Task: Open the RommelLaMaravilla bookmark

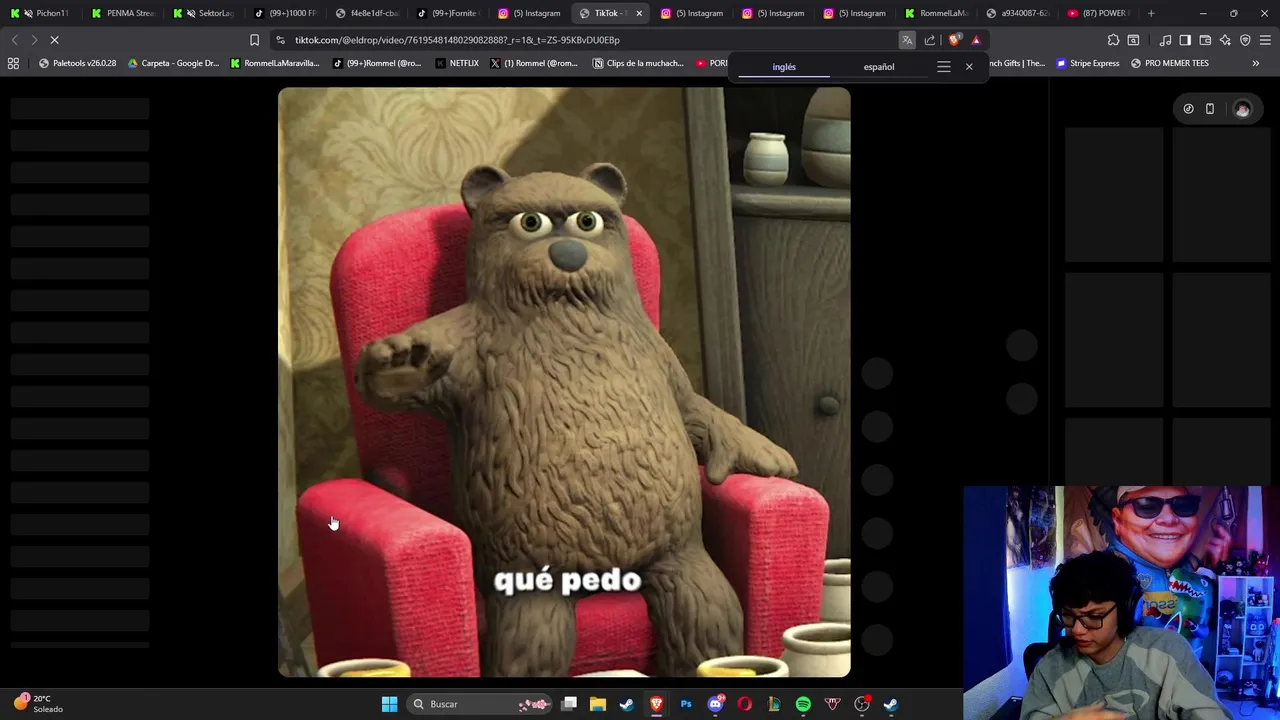Action: (x=275, y=63)
